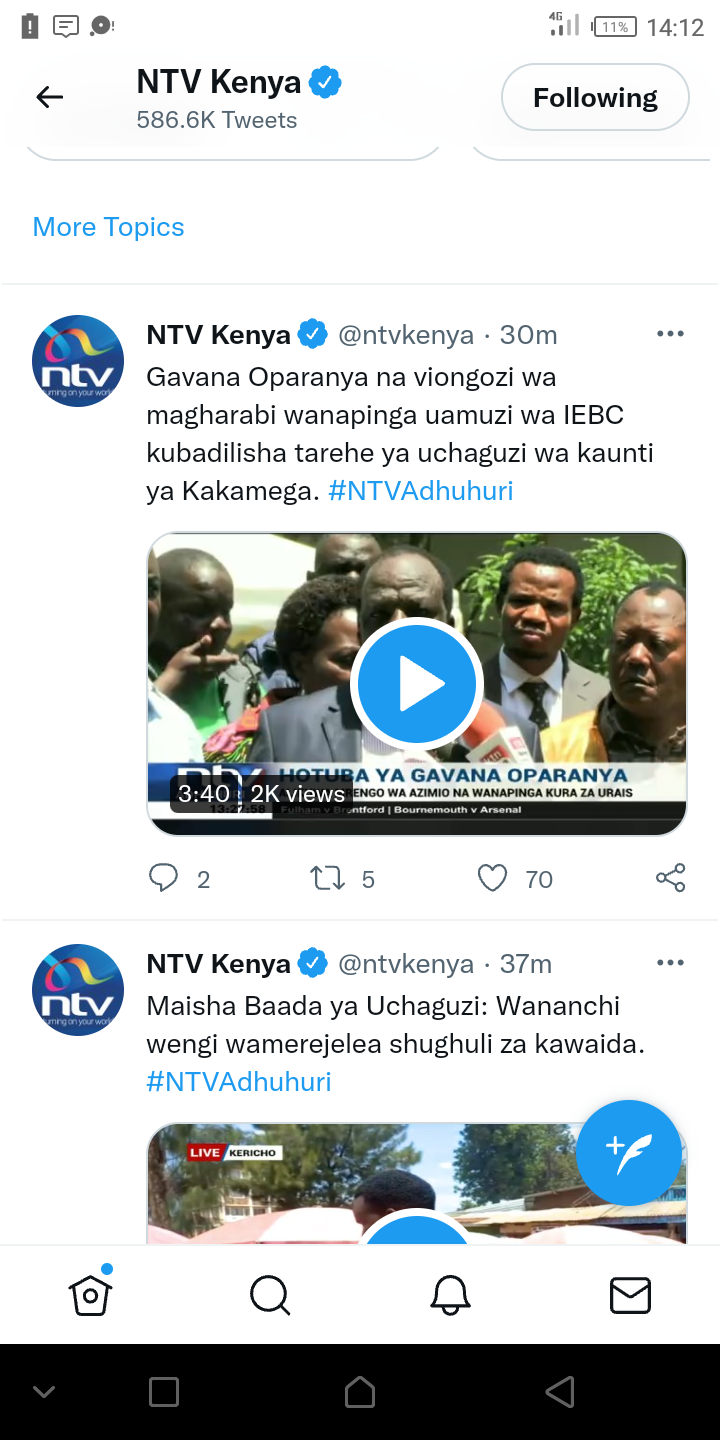Image resolution: width=720 pixels, height=1440 pixels.
Task: Tap the back arrow icon
Action: tap(49, 97)
